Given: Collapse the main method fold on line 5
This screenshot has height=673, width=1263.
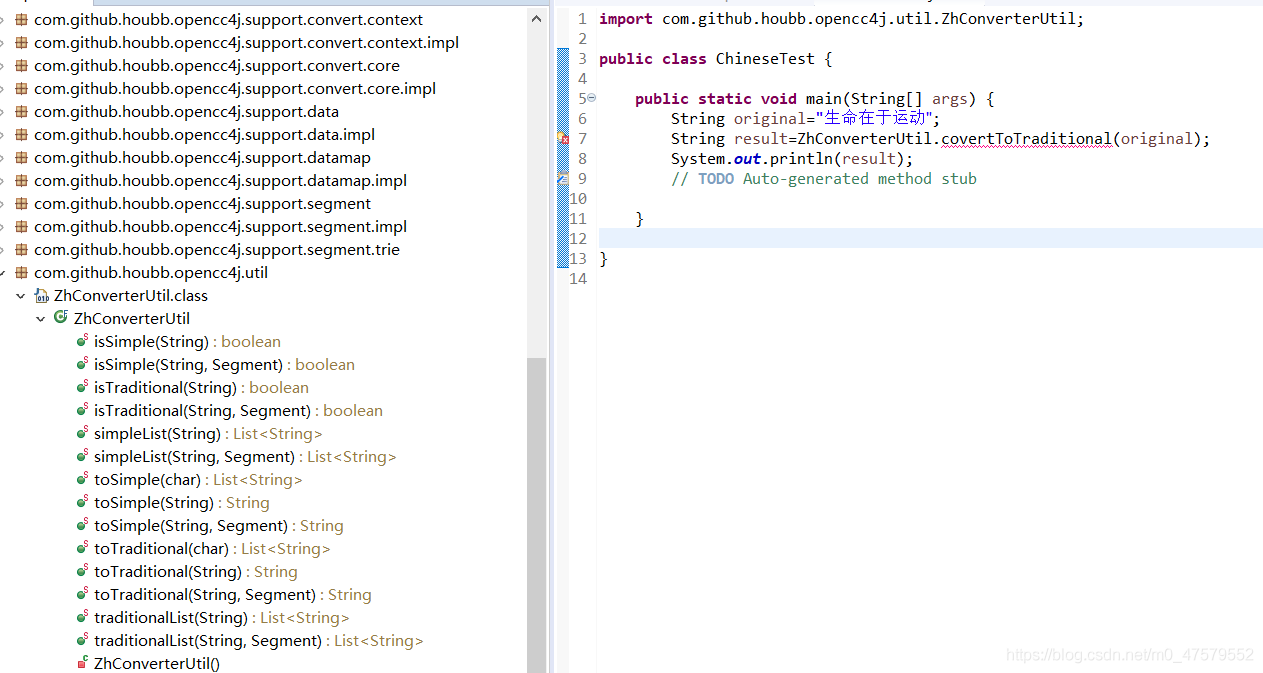Looking at the screenshot, I should click(x=591, y=98).
